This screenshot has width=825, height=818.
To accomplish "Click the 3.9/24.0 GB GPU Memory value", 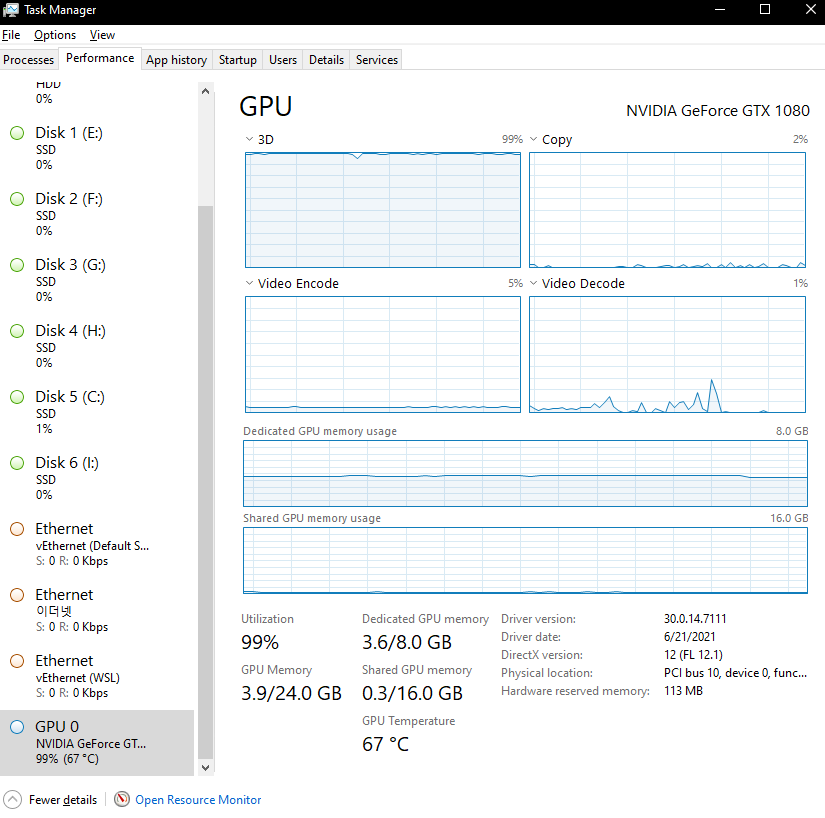I will point(291,693).
